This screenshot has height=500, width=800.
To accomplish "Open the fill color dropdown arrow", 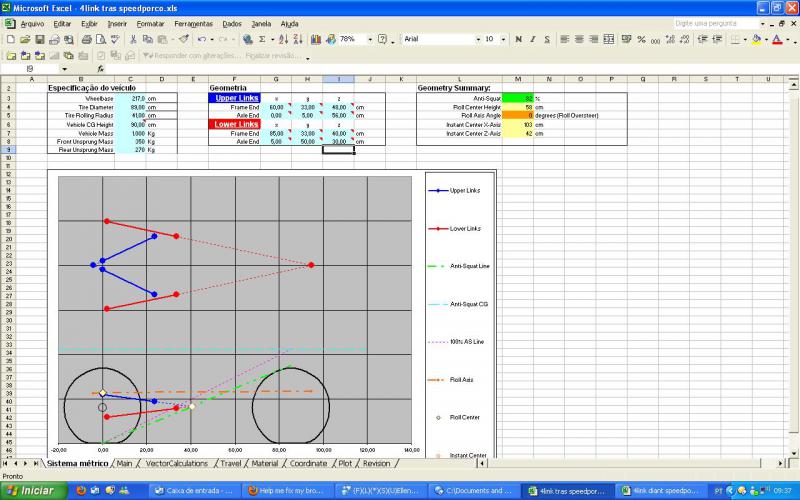I will (766, 39).
